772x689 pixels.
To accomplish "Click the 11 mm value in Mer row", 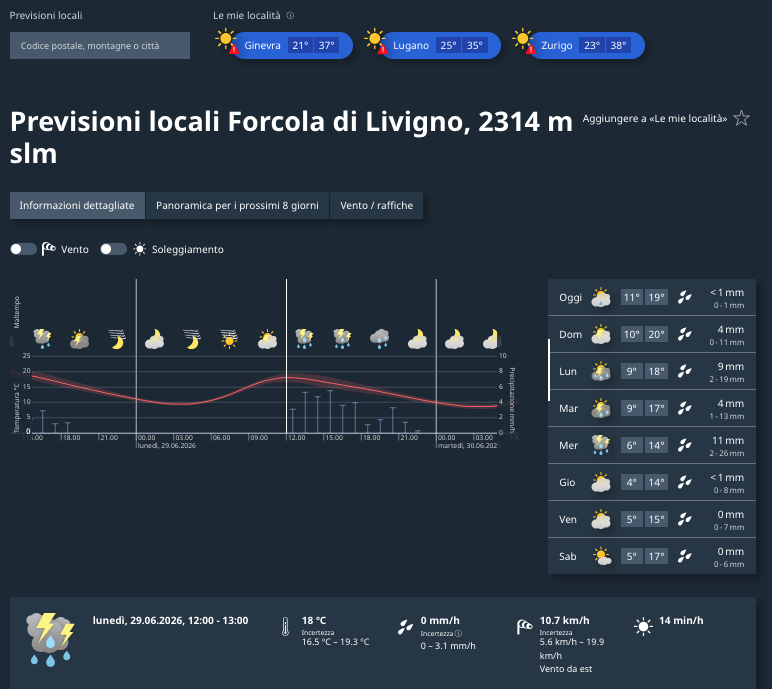I will pos(728,440).
